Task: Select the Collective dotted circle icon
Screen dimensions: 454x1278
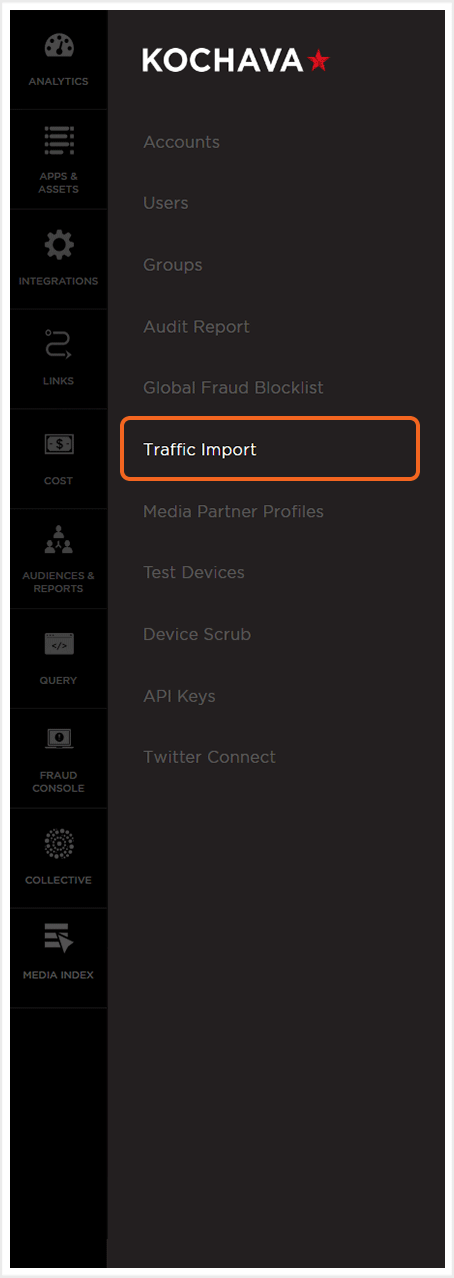Action: (x=58, y=844)
